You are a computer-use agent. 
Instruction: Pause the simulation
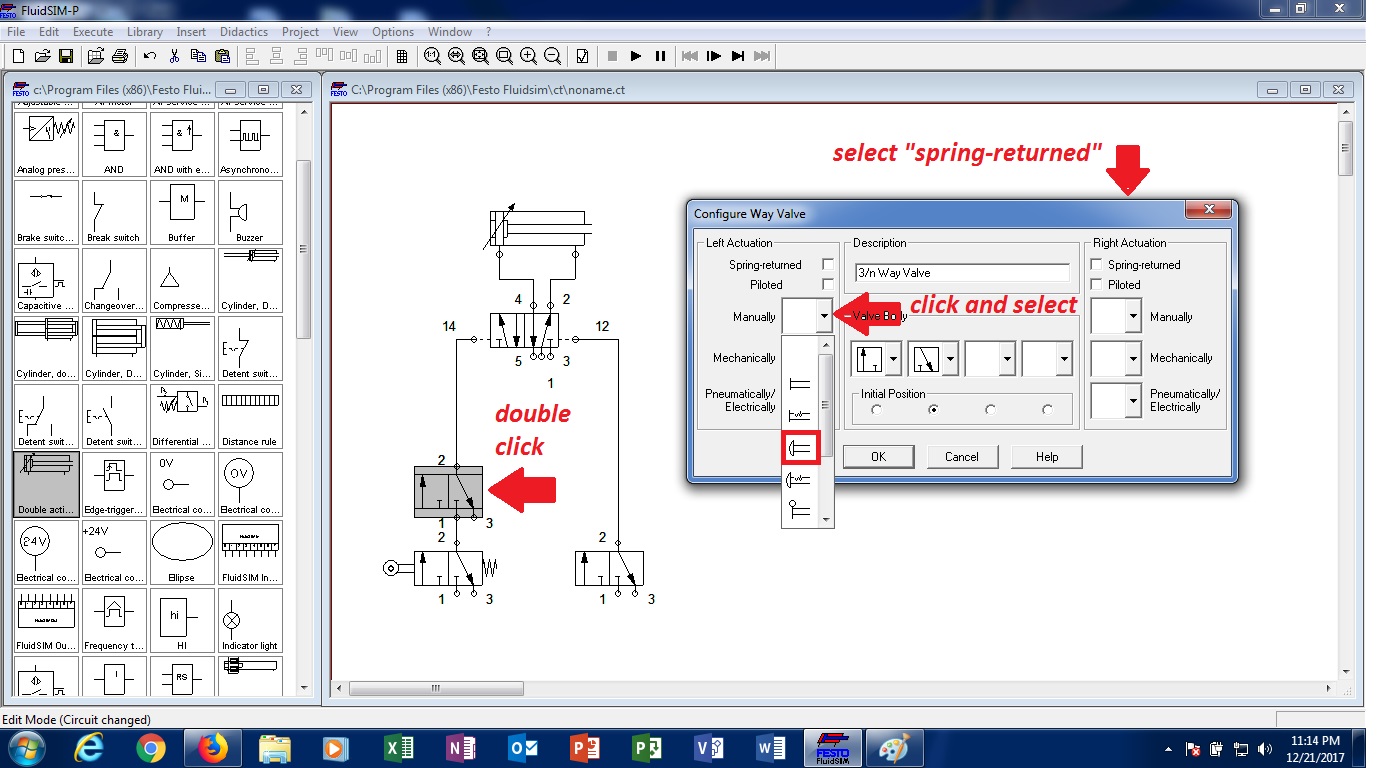tap(660, 56)
